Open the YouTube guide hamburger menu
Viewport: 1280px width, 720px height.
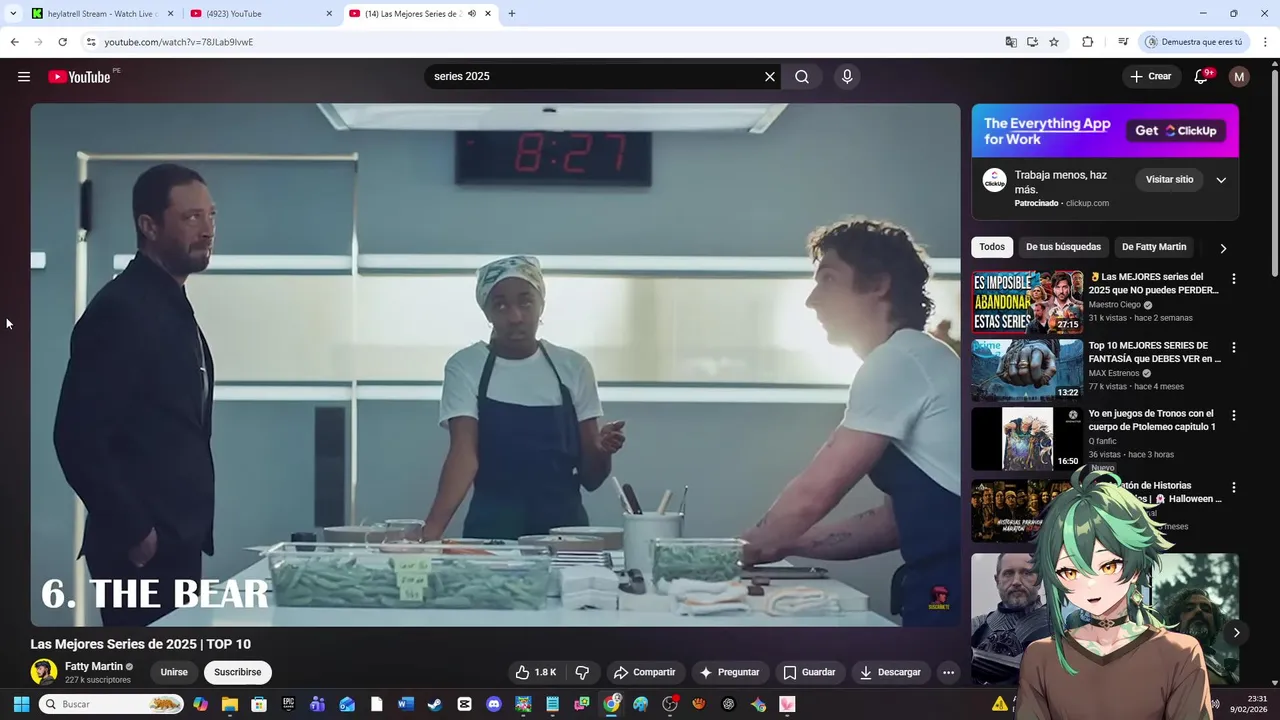[x=24, y=77]
